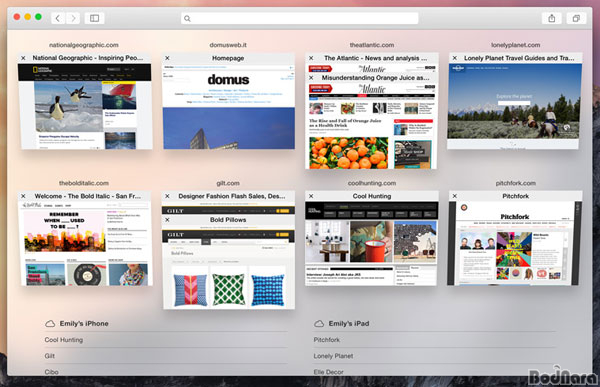Image resolution: width=600 pixels, height=387 pixels.
Task: Close the Cool Hunting tab thumbnail
Action: [311, 196]
